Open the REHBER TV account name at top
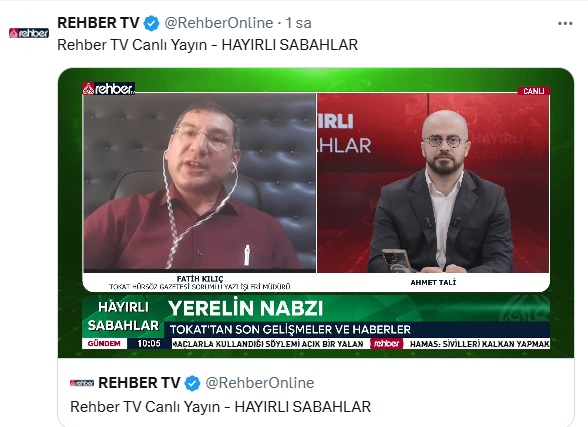The image size is (588, 427). click(x=99, y=23)
